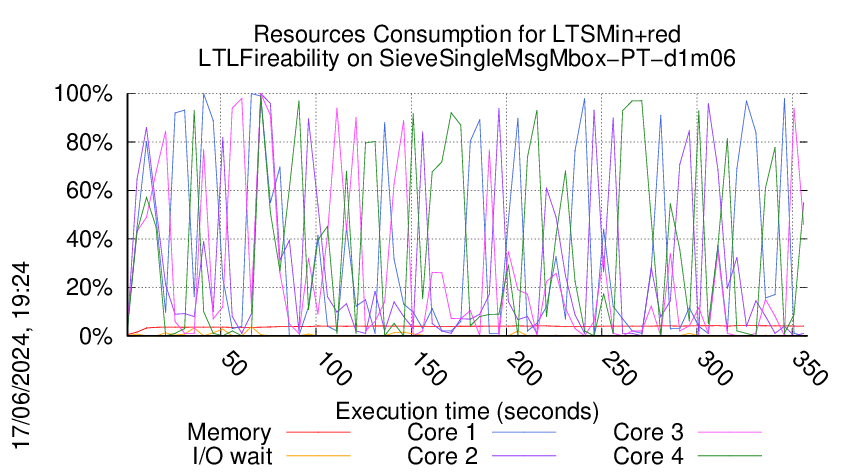This screenshot has height=475, width=850.
Task: Click the x-axis tick label 350
Action: click(809, 369)
